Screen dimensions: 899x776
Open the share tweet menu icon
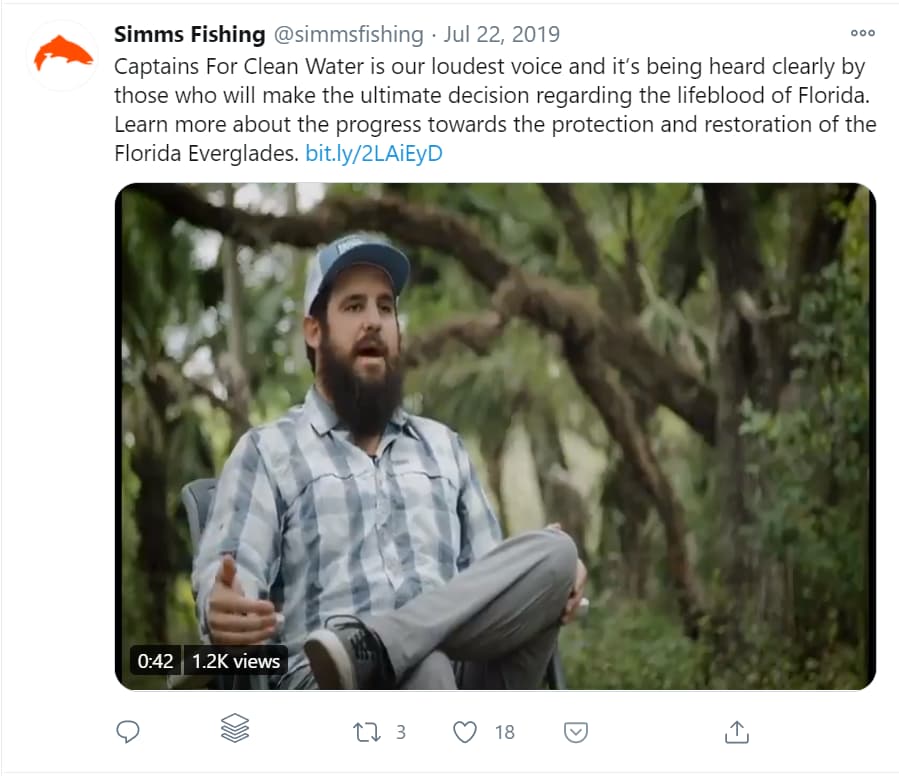[736, 732]
